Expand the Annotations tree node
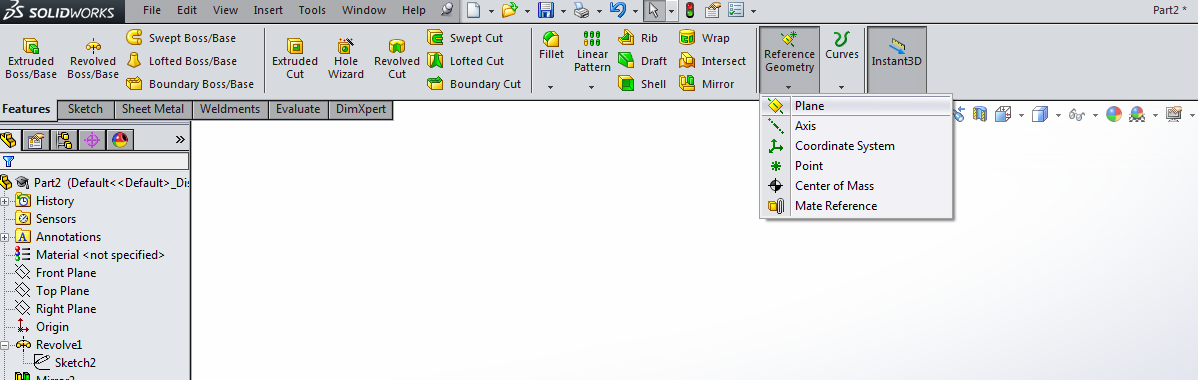This screenshot has width=1198, height=380. 5,237
